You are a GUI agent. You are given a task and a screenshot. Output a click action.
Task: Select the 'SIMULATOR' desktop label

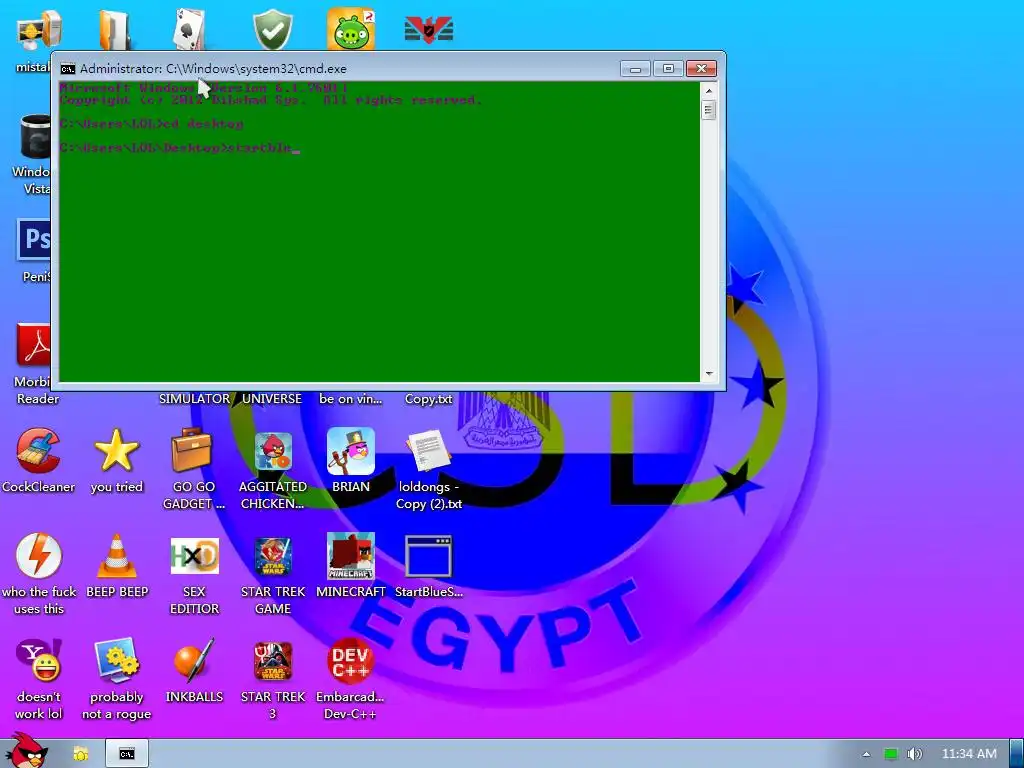195,398
